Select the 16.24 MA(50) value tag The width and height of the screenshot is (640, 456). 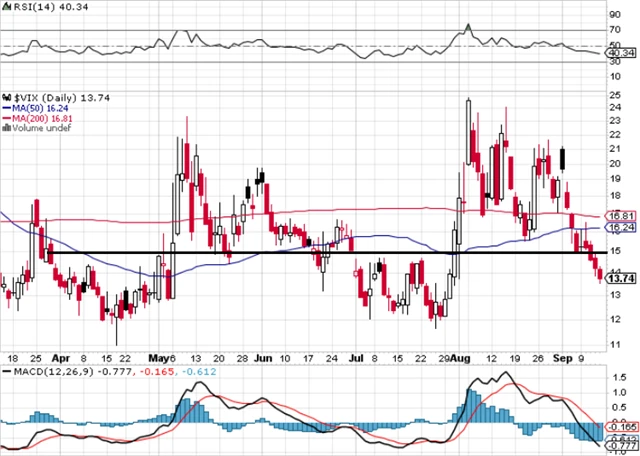coord(622,228)
